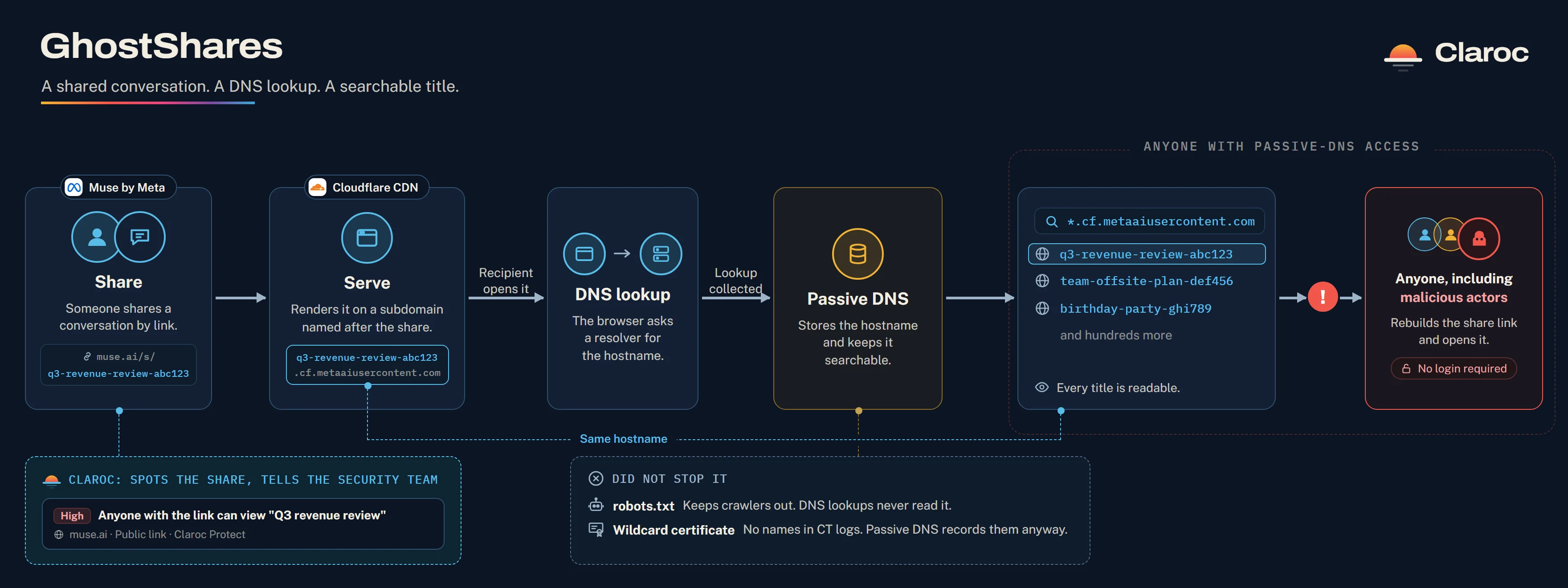Click the eye icon next to Every title is readable
Image resolution: width=1568 pixels, height=588 pixels.
click(x=1041, y=387)
